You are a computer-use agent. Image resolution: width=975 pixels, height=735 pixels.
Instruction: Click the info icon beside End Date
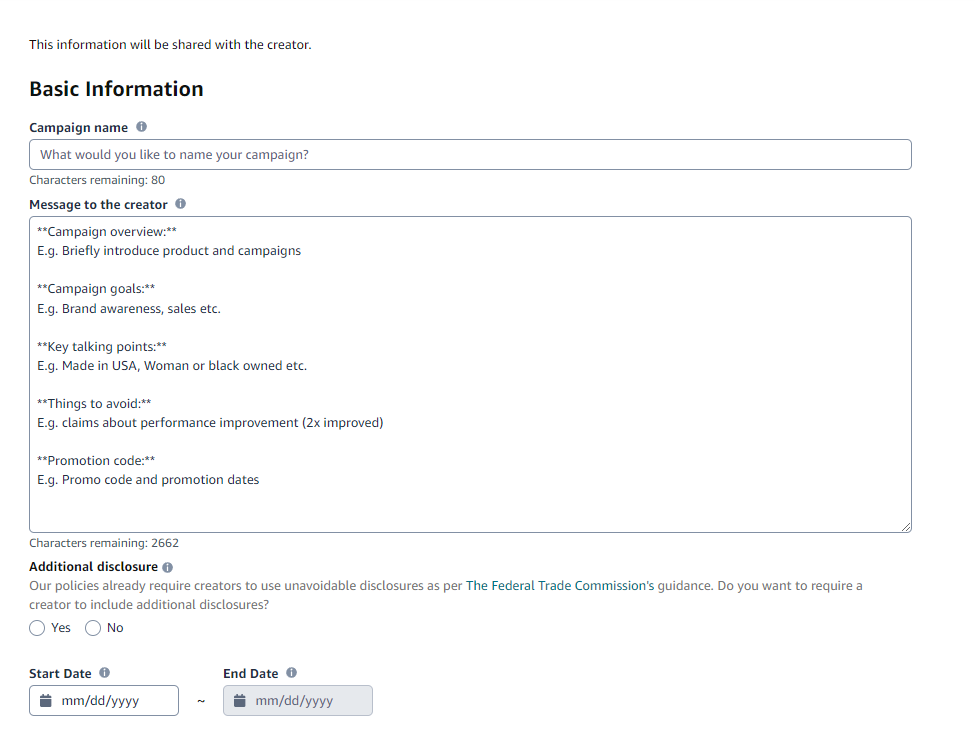(290, 672)
